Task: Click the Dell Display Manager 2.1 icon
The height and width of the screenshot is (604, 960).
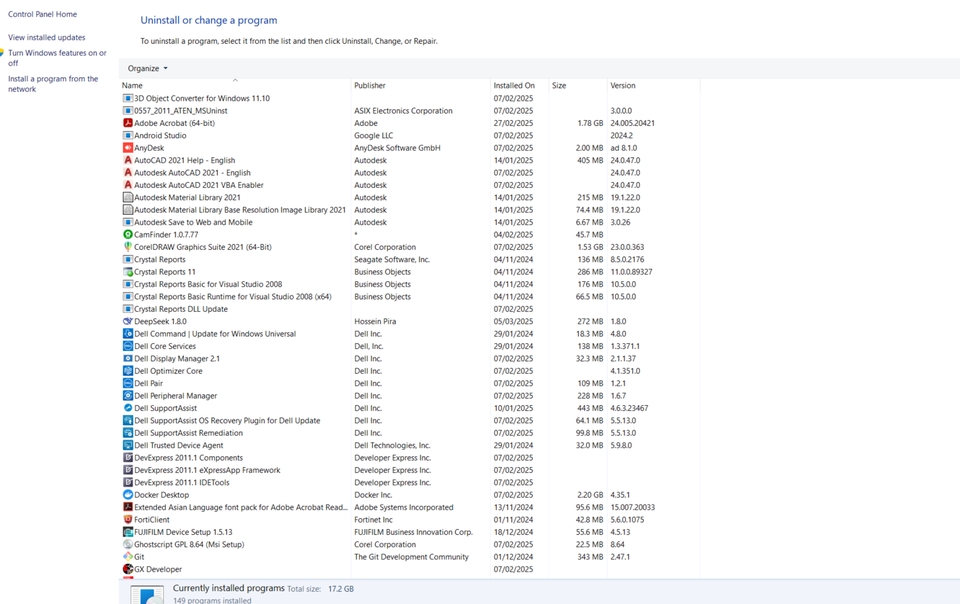Action: pos(128,359)
